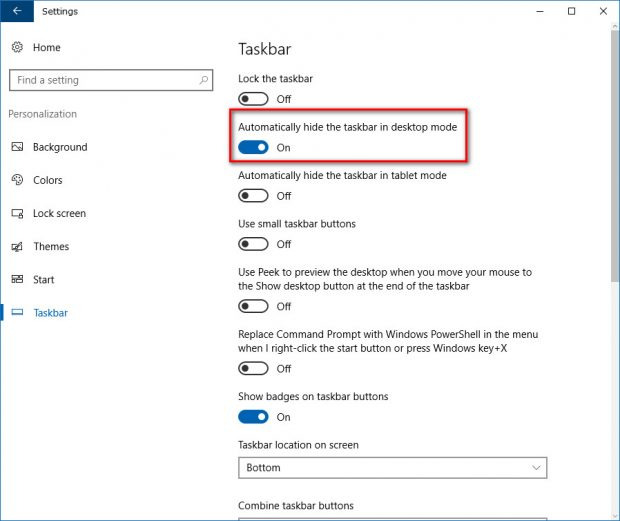Disable Show badges on taskbar buttons
This screenshot has width=620, height=521.
[253, 417]
